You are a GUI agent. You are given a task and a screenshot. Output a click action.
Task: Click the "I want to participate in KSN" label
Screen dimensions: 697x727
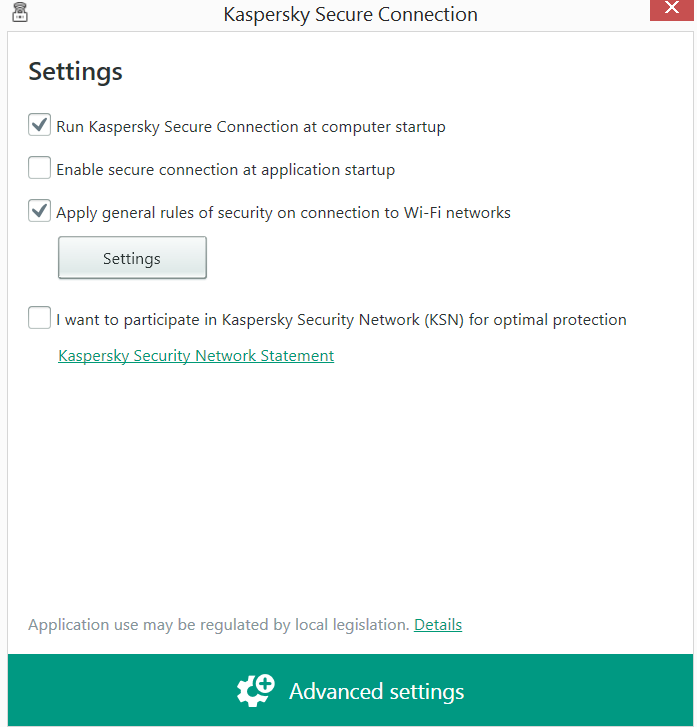coord(341,320)
